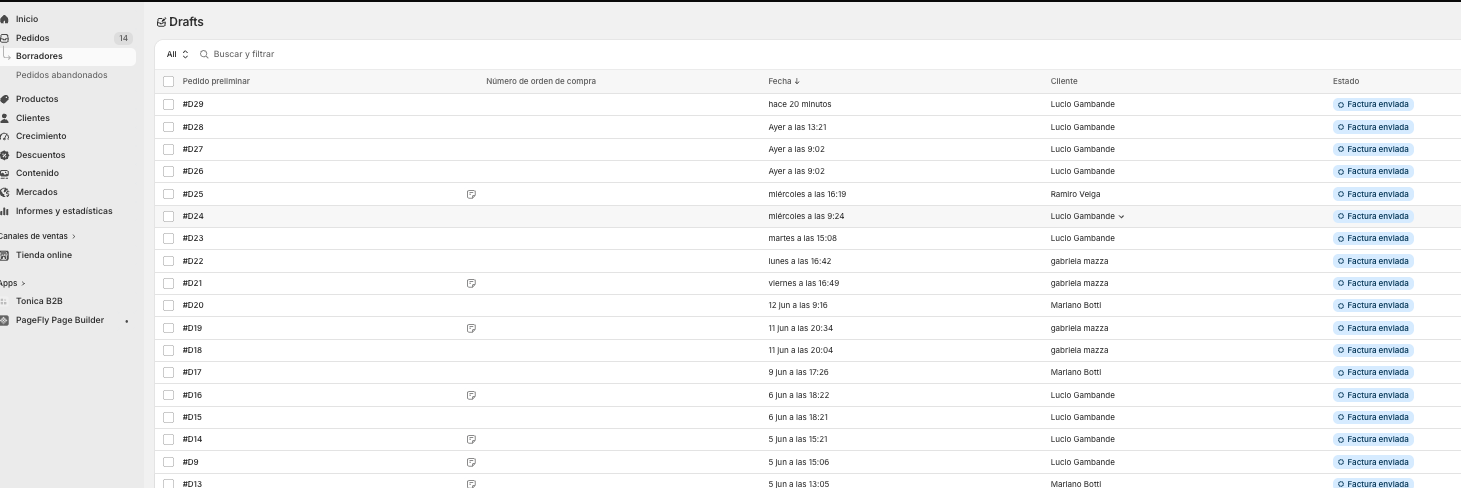The height and width of the screenshot is (488, 1461).
Task: Click the Factura enviada badge on #D25
Action: click(1373, 194)
